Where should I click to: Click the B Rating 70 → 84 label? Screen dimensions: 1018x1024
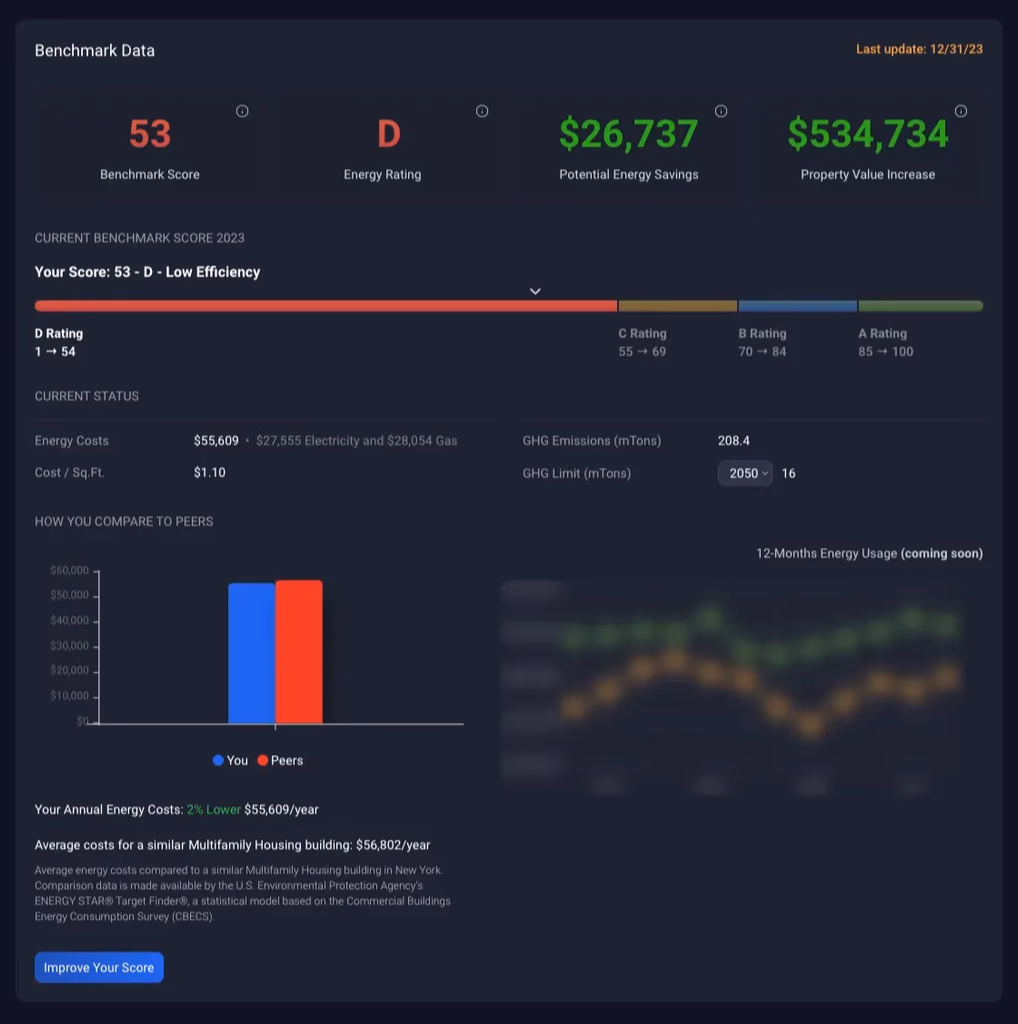coord(762,342)
